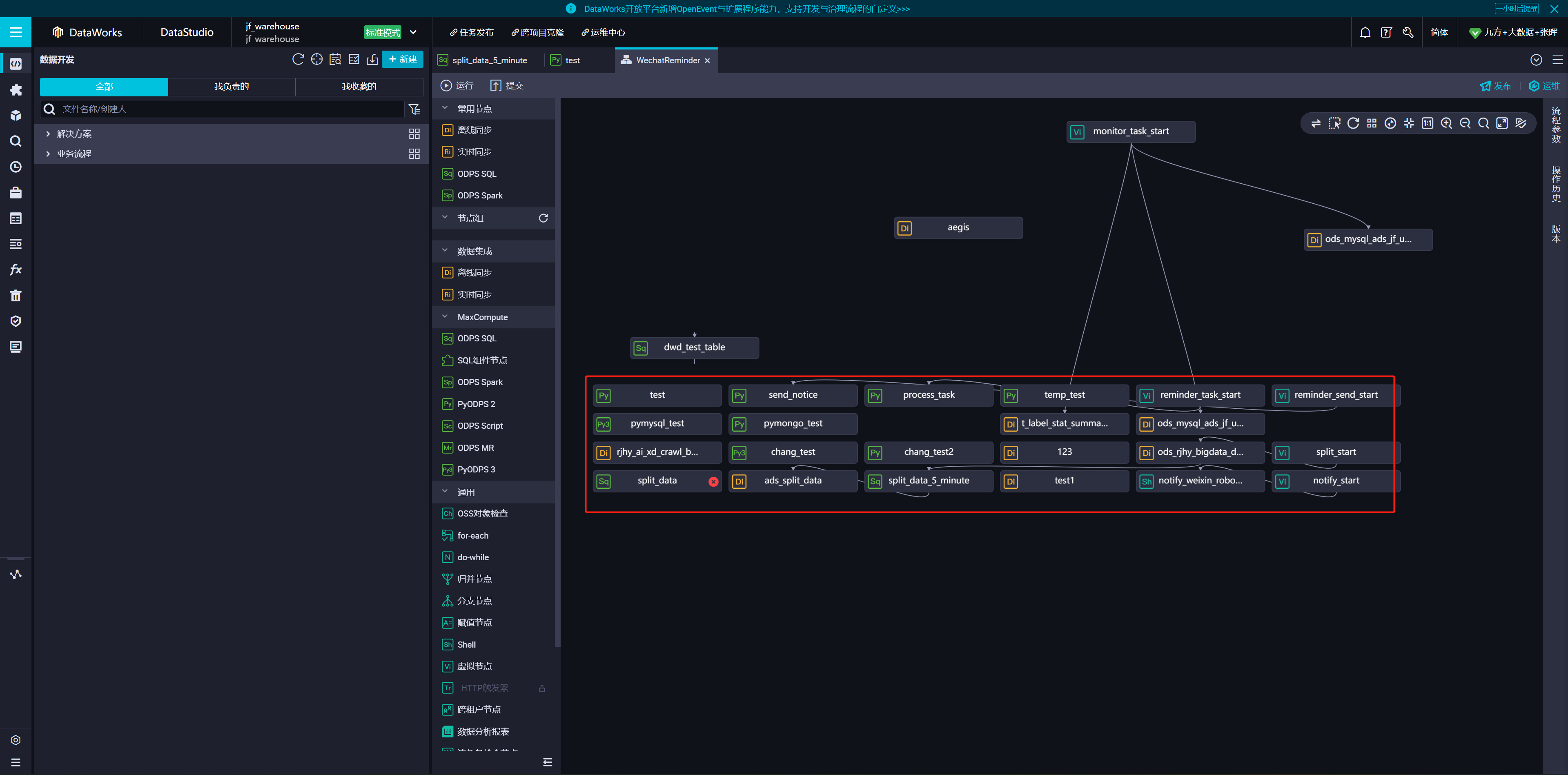Collapse the 通用 section
Viewport: 1568px width, 775px height.
(x=445, y=491)
